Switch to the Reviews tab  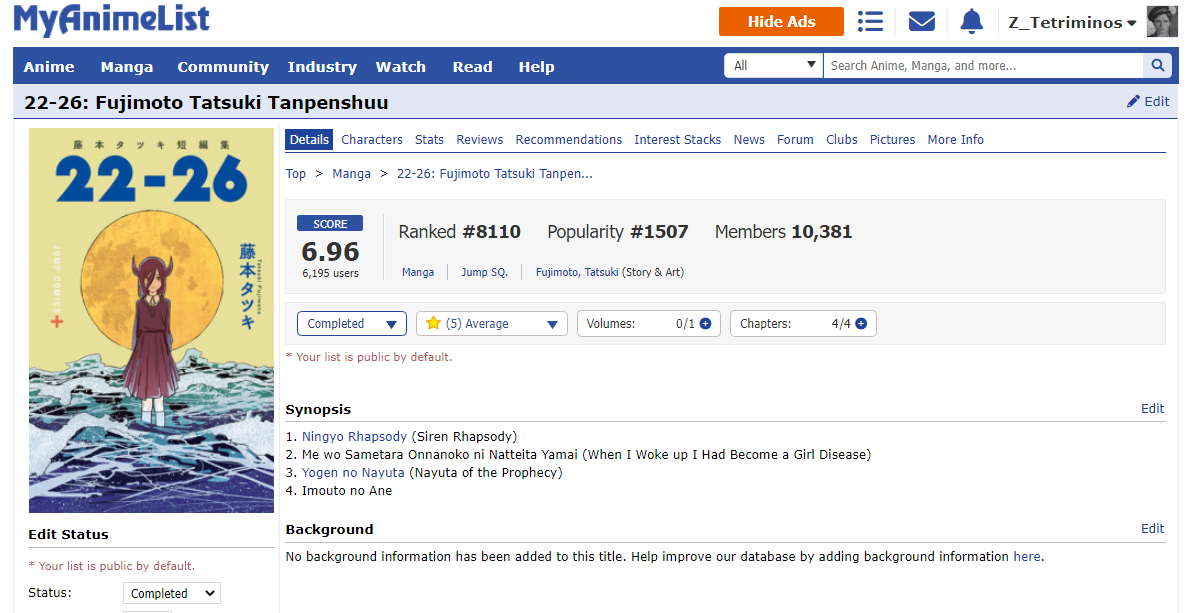coord(479,140)
